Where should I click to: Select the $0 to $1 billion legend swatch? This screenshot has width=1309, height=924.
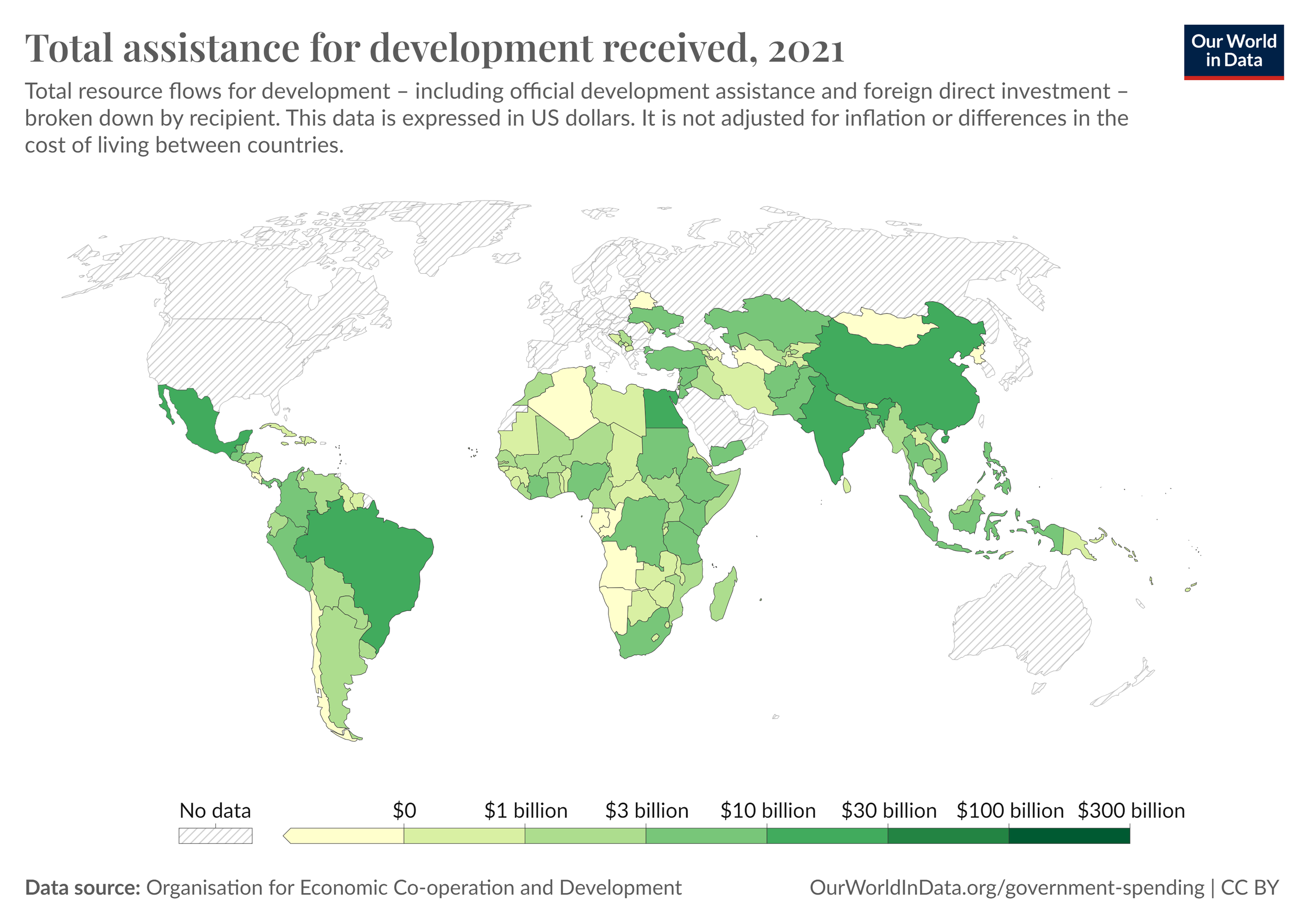464,836
